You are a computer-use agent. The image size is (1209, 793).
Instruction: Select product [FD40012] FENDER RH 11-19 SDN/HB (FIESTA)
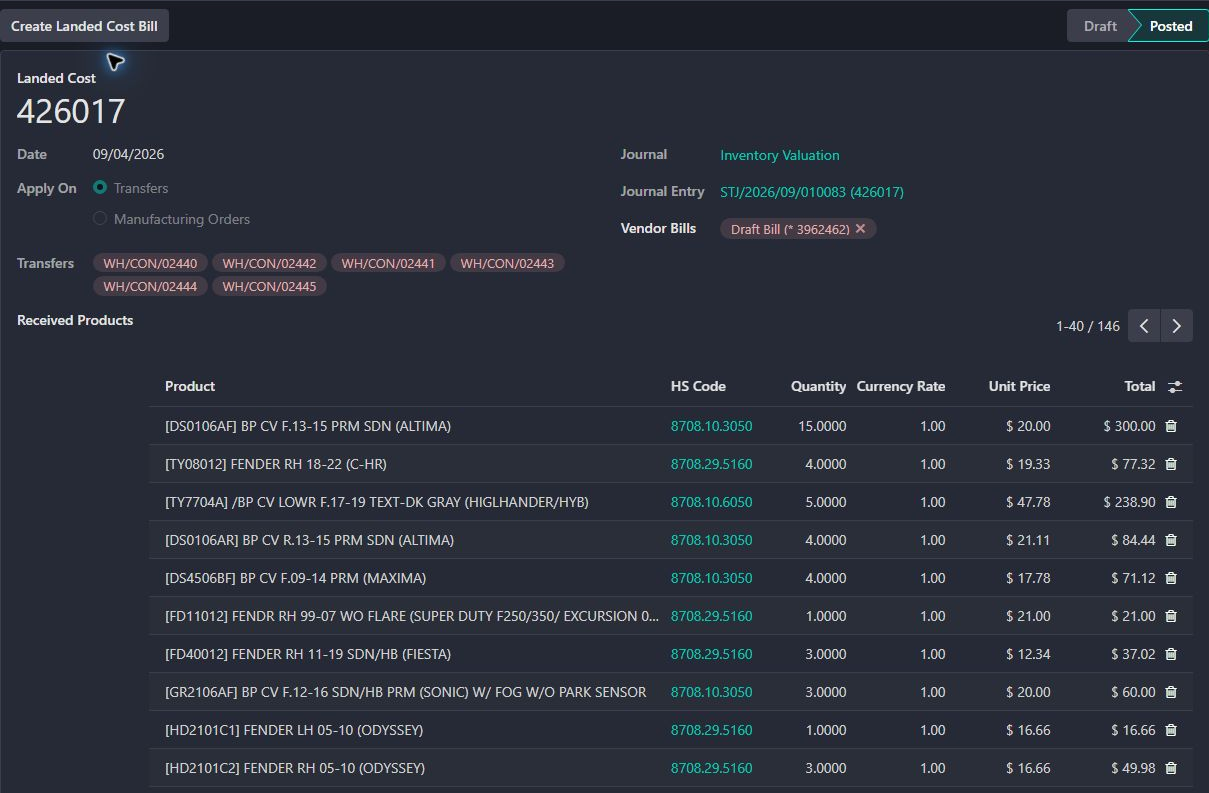point(308,654)
